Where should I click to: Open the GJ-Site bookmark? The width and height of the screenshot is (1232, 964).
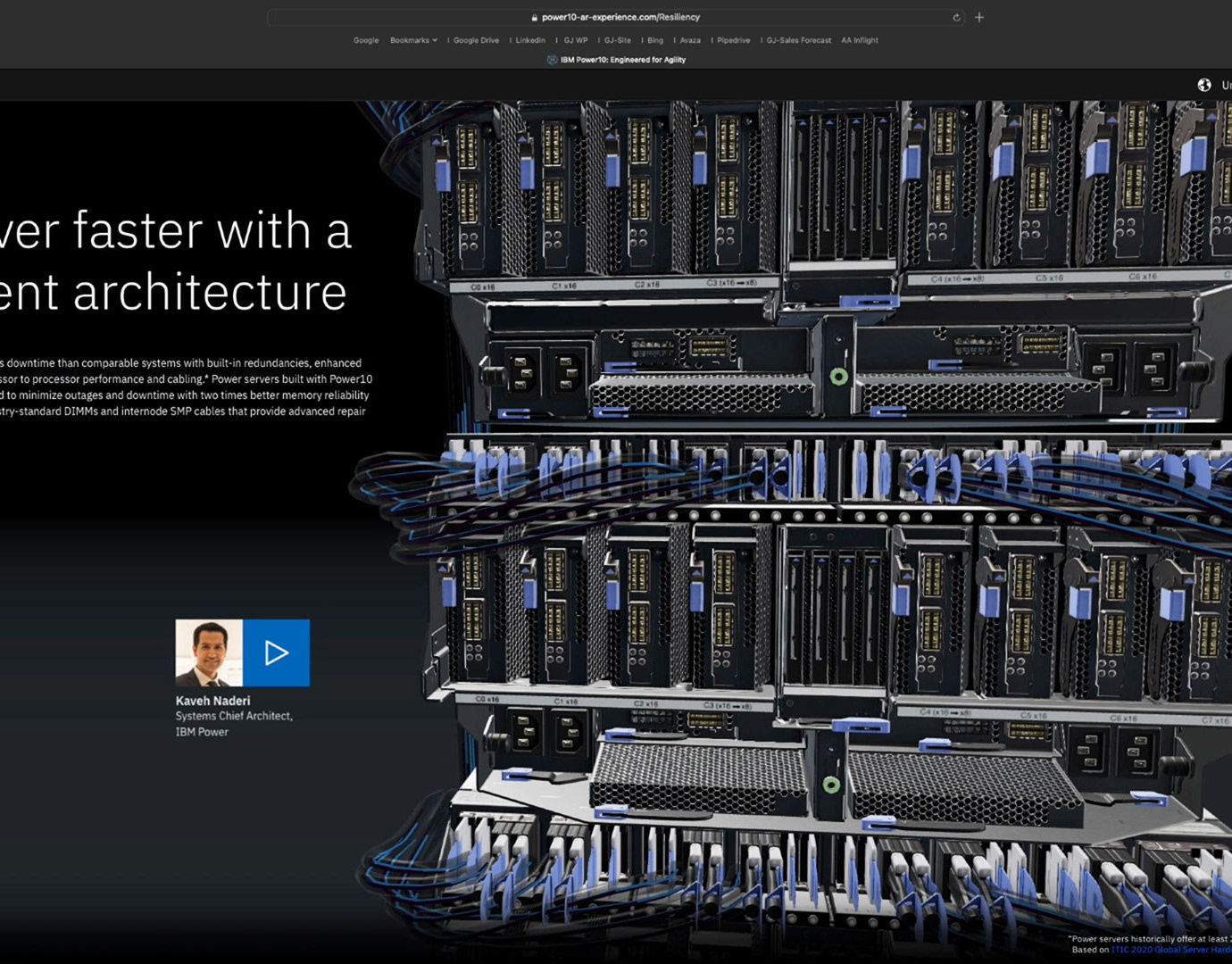coord(618,40)
